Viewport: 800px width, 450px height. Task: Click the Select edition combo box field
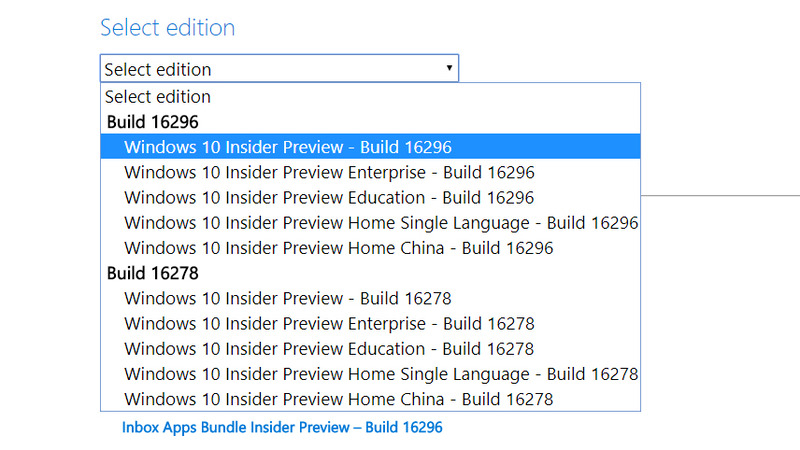(x=270, y=69)
